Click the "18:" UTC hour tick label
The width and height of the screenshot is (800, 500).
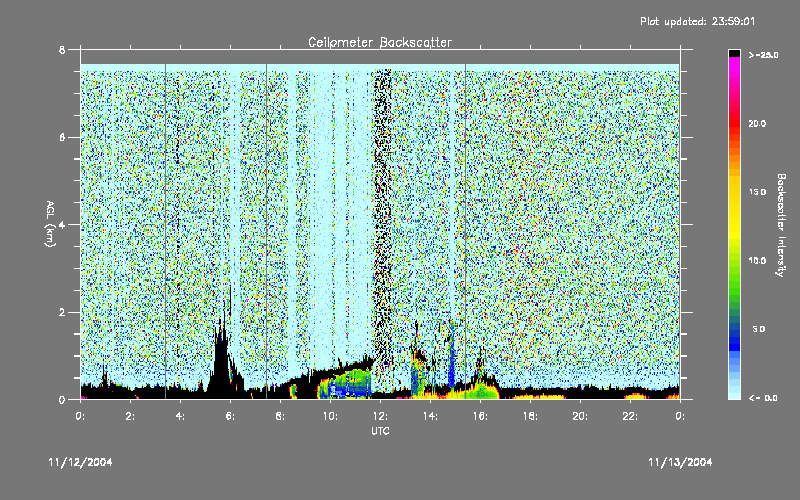tap(530, 416)
